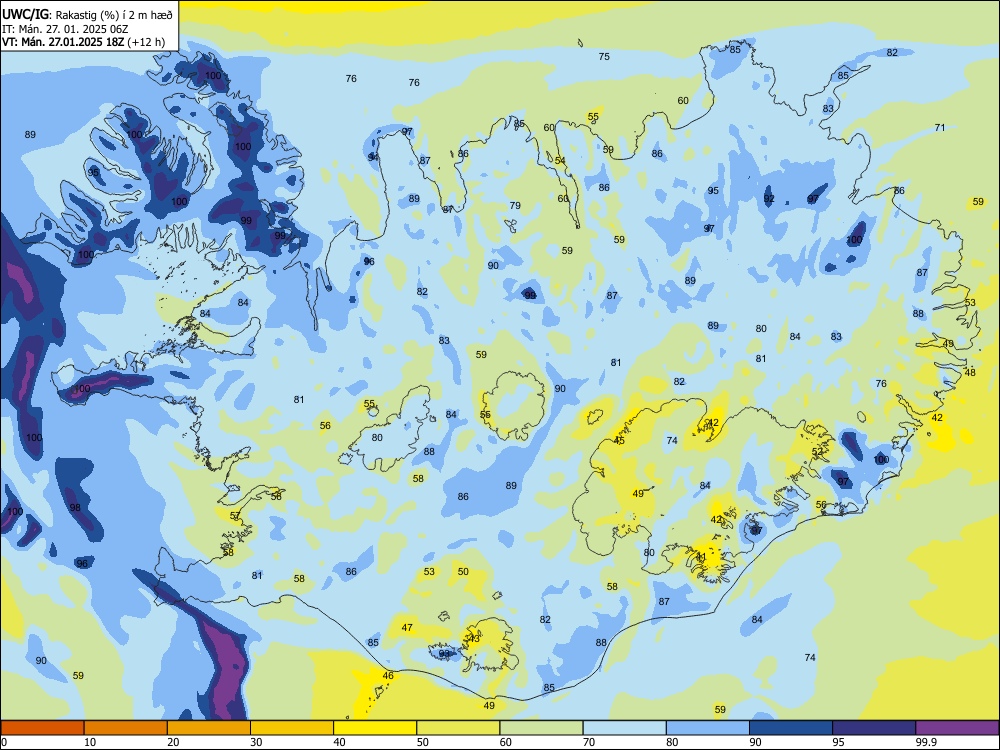Viewport: 1000px width, 750px height.
Task: Select the map value '71'
Action: pos(939,128)
